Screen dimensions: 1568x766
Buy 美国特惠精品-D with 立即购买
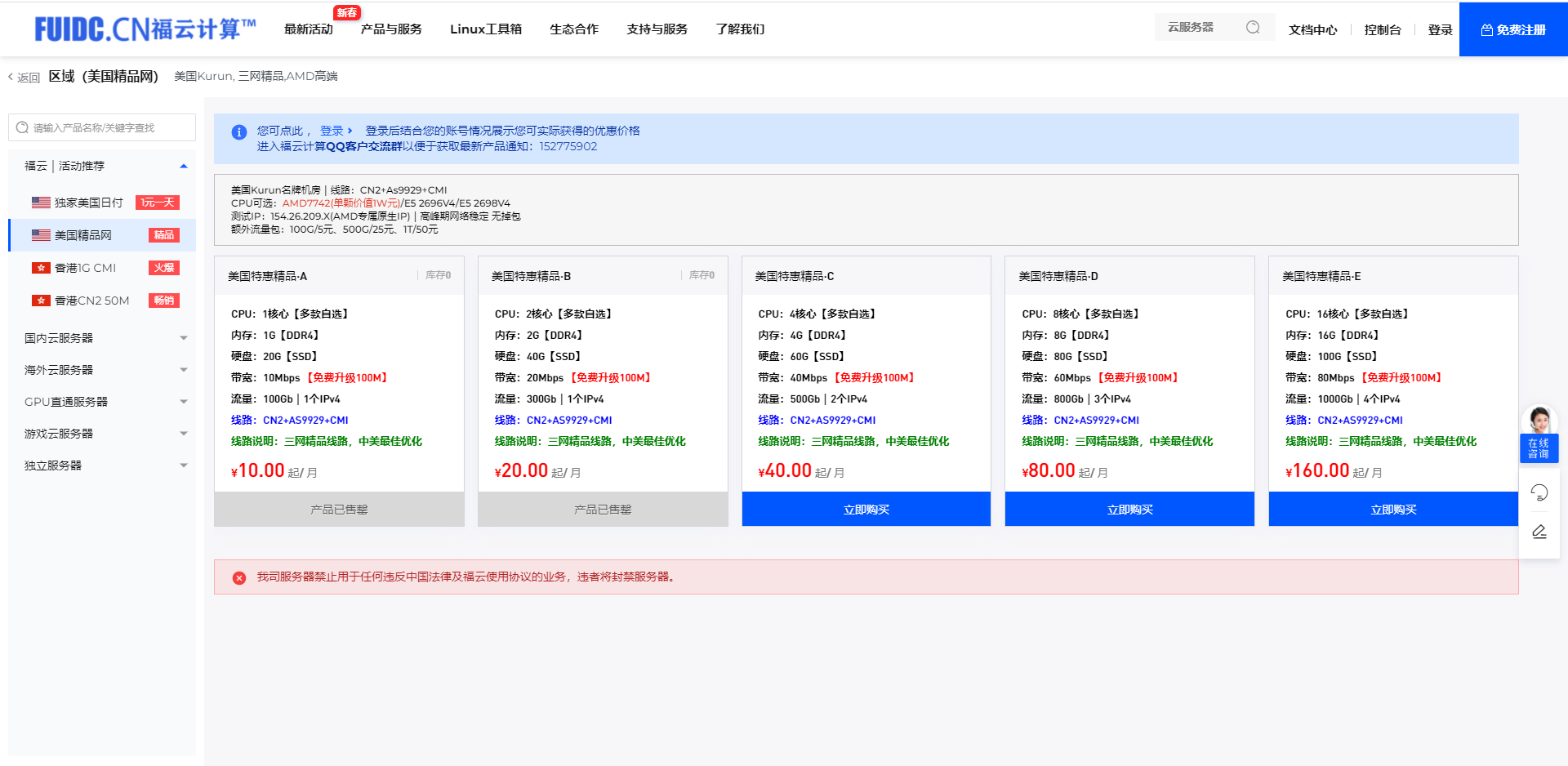coord(1130,509)
